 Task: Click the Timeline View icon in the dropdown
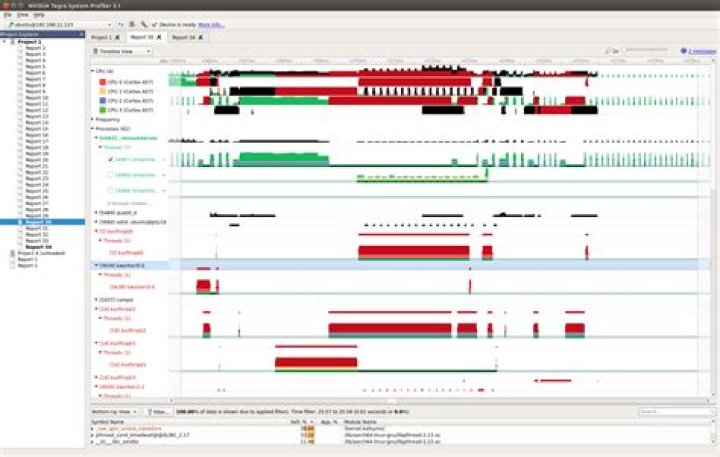96,51
